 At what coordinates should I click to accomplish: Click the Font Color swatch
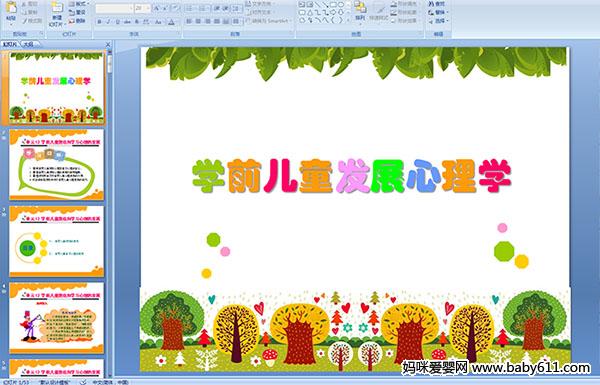tap(171, 22)
